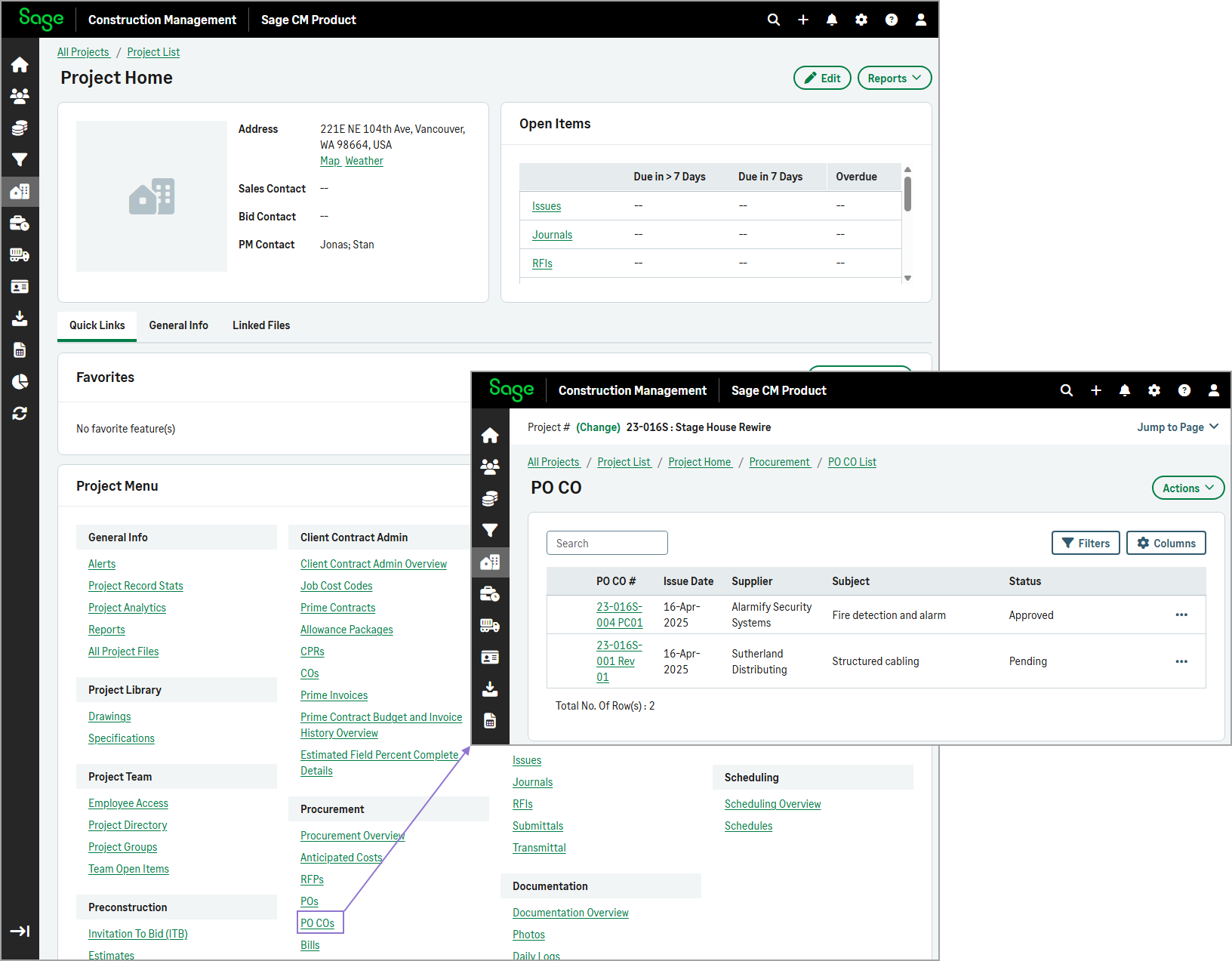
Task: Select the Quick Links tab
Action: pos(97,325)
